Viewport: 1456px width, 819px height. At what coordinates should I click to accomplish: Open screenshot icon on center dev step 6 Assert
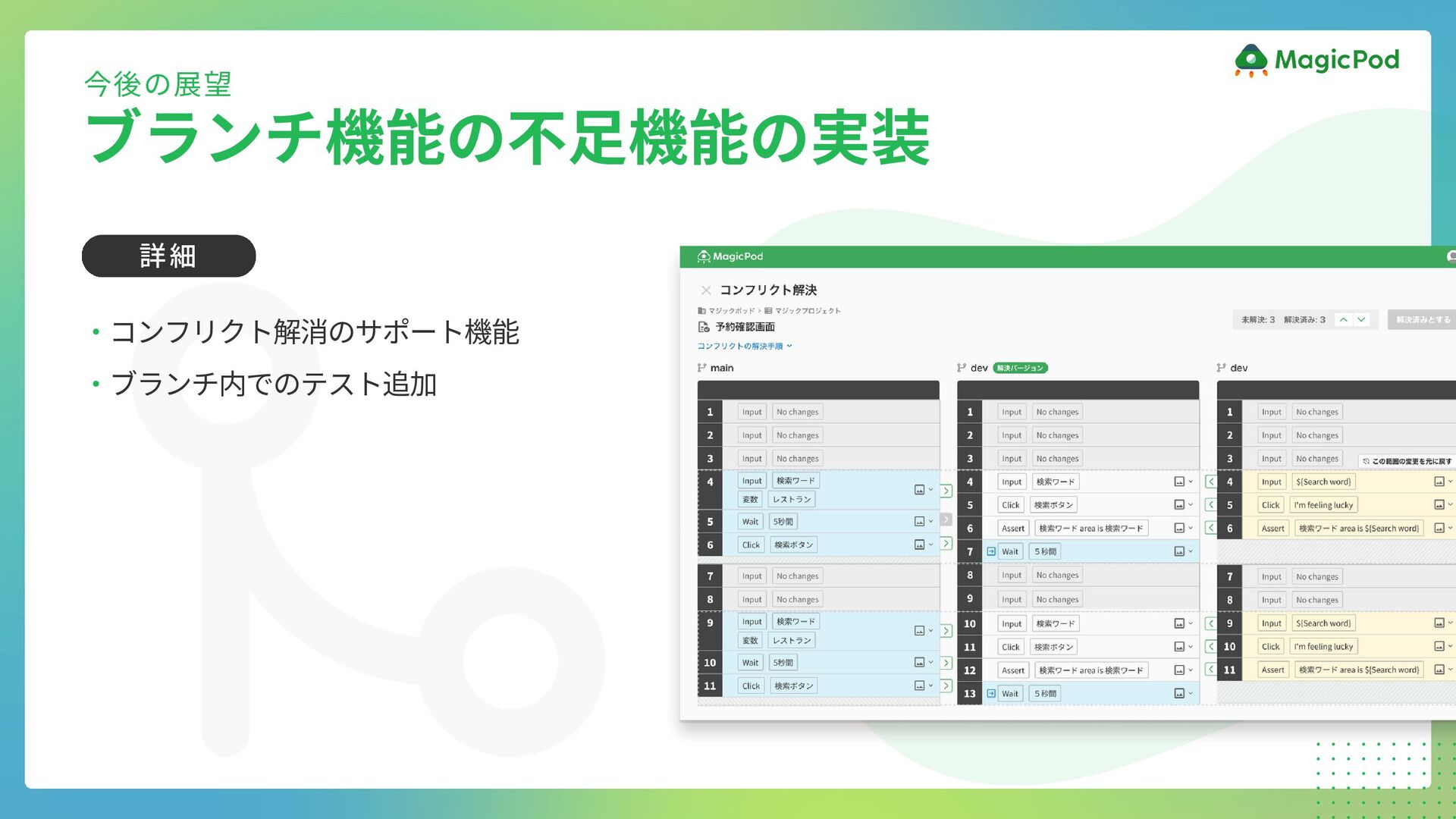(x=1179, y=528)
